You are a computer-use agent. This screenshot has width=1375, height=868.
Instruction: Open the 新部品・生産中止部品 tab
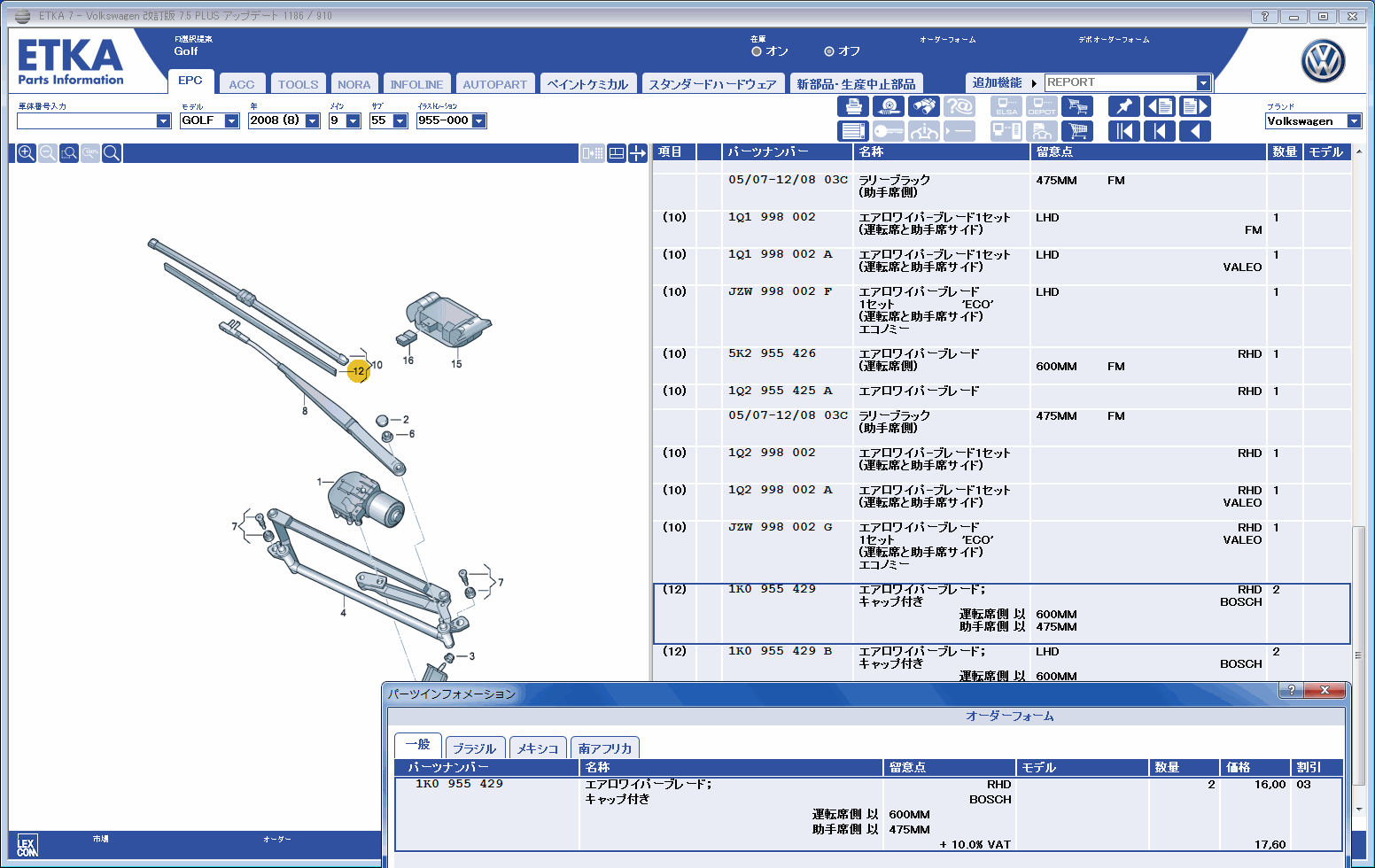pyautogui.click(x=856, y=84)
